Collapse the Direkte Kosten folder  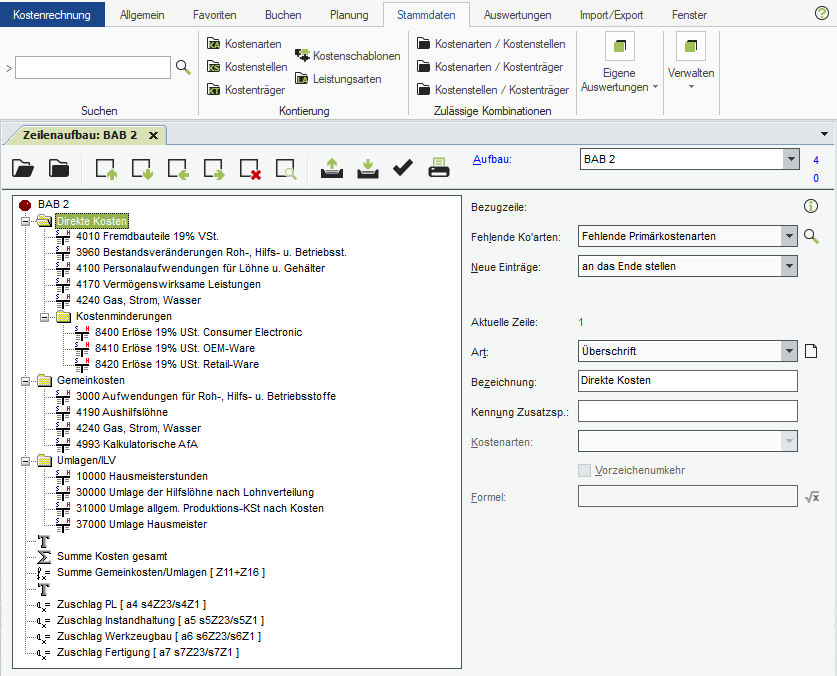[25, 221]
